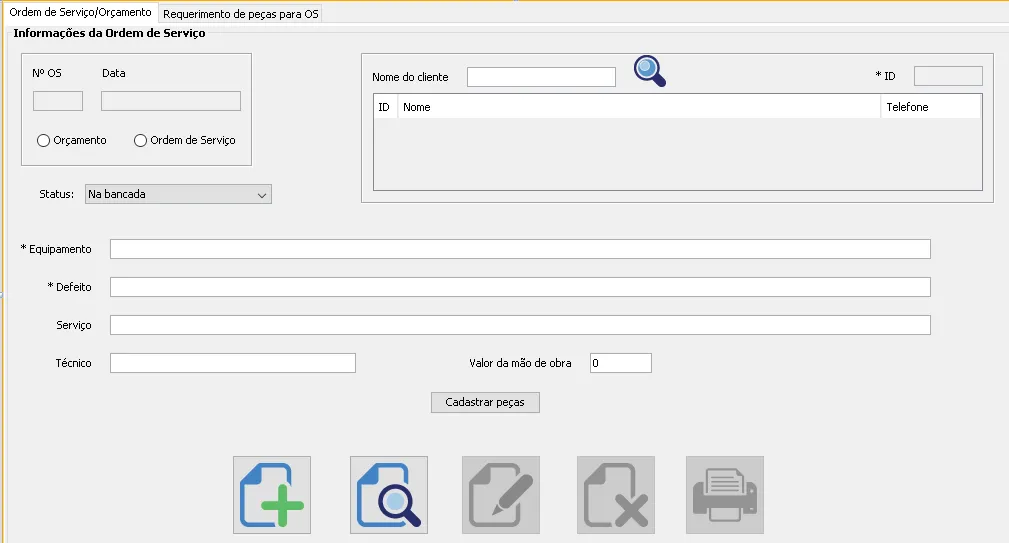Switch to Requerimento de peças para OS tab

tap(241, 14)
